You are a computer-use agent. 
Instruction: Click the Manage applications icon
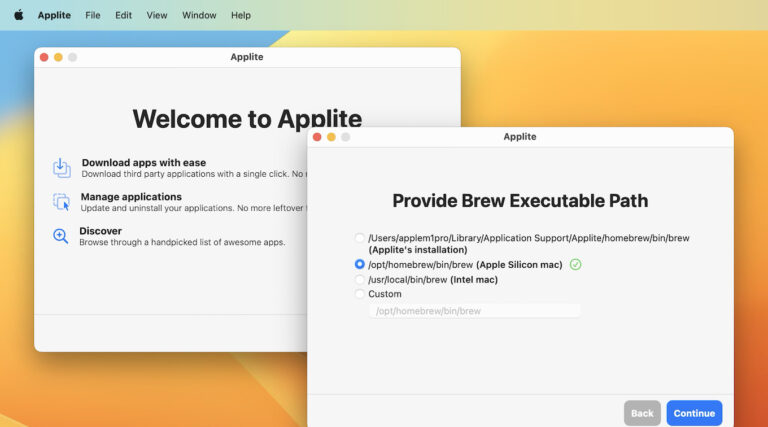pyautogui.click(x=61, y=202)
